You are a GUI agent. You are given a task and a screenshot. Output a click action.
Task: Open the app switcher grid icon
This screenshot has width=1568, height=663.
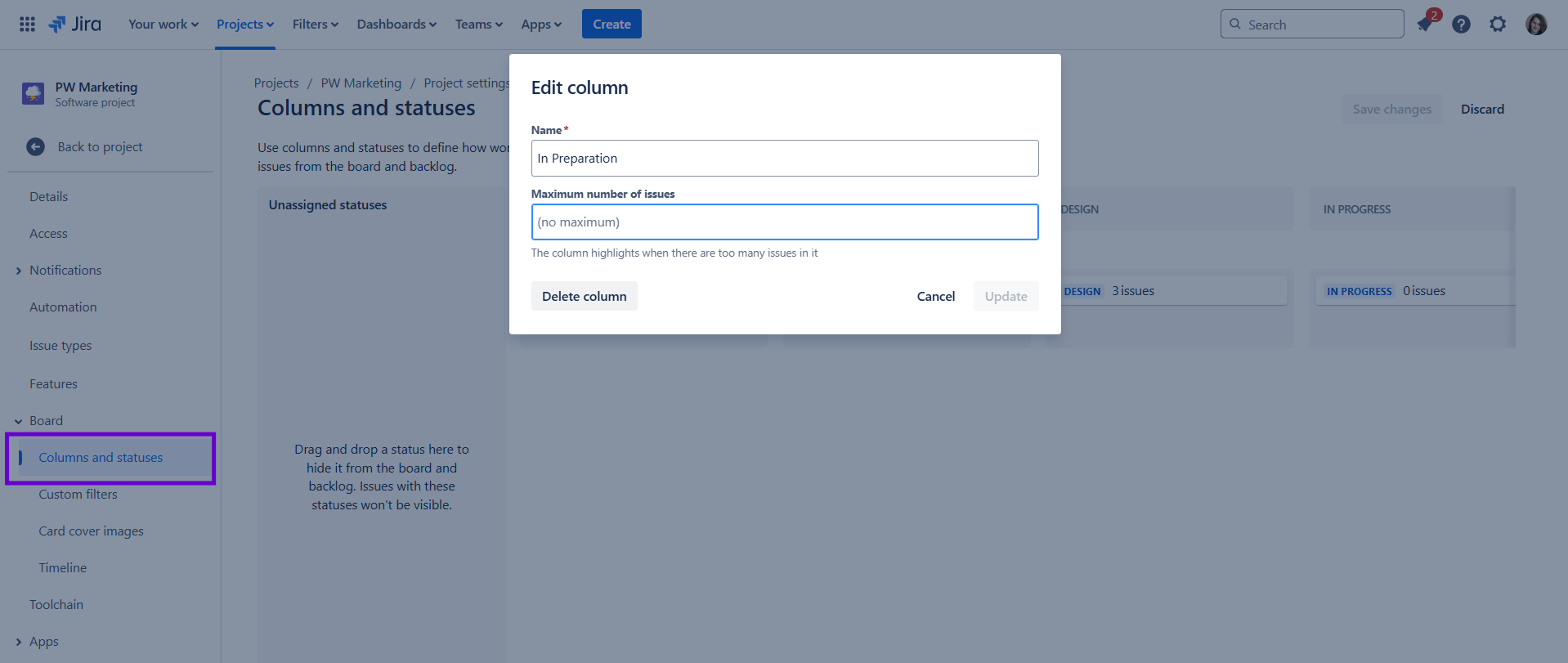pyautogui.click(x=26, y=24)
